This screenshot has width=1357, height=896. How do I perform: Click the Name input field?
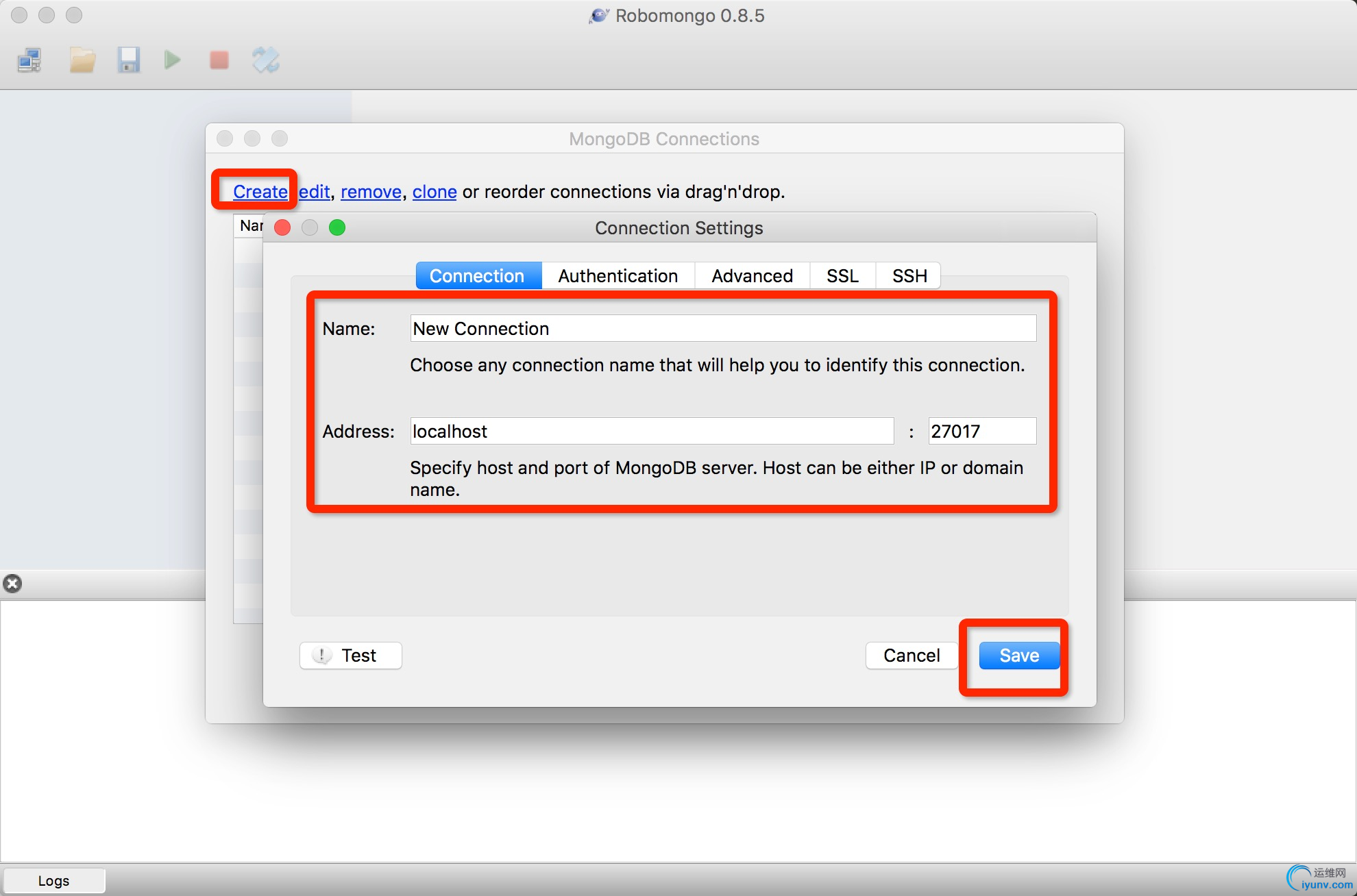pyautogui.click(x=723, y=328)
